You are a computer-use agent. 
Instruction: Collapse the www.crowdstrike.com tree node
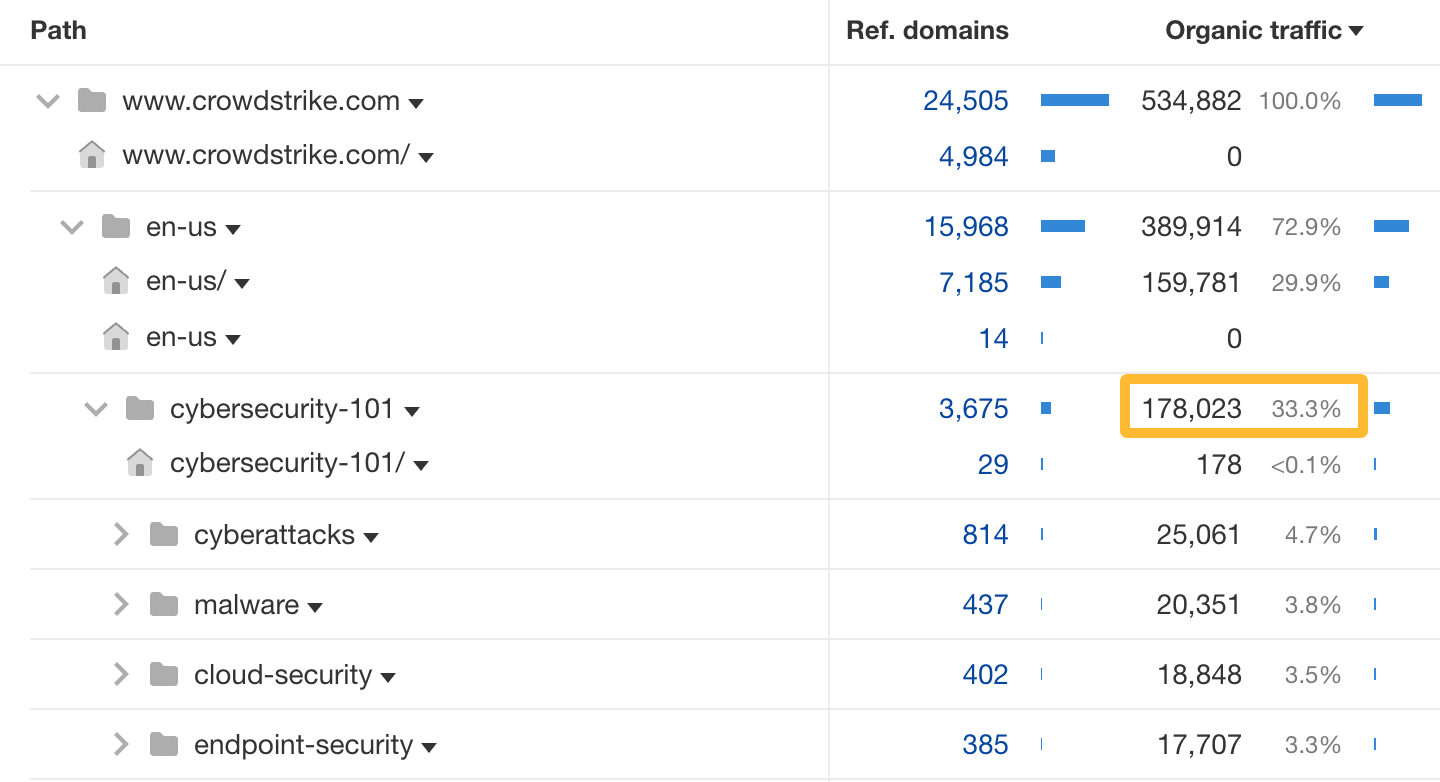[47, 100]
